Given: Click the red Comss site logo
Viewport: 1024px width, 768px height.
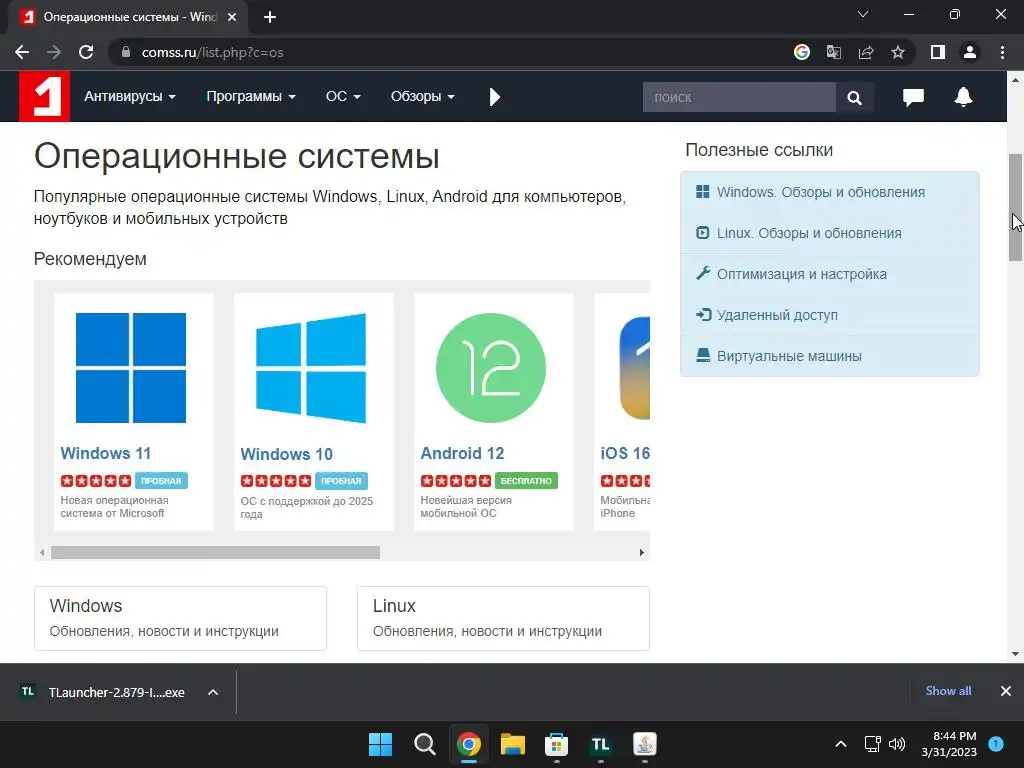Looking at the screenshot, I should [x=44, y=96].
